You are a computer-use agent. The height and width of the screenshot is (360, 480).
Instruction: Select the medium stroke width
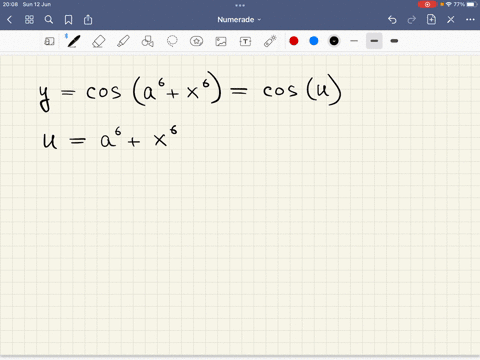click(374, 41)
